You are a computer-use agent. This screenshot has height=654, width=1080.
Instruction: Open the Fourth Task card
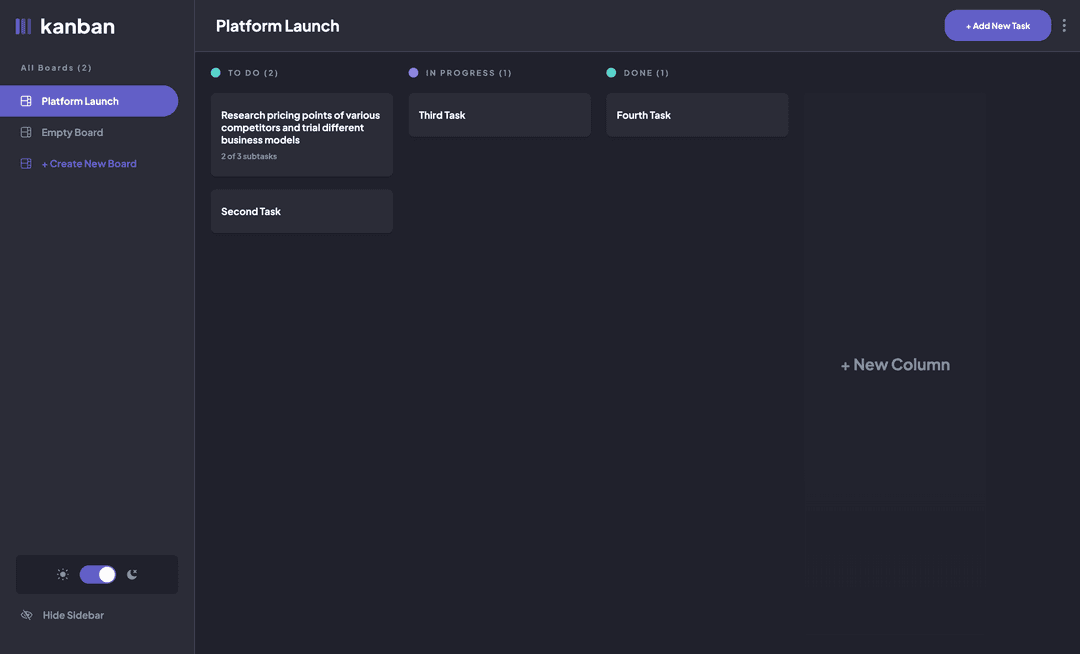click(697, 115)
